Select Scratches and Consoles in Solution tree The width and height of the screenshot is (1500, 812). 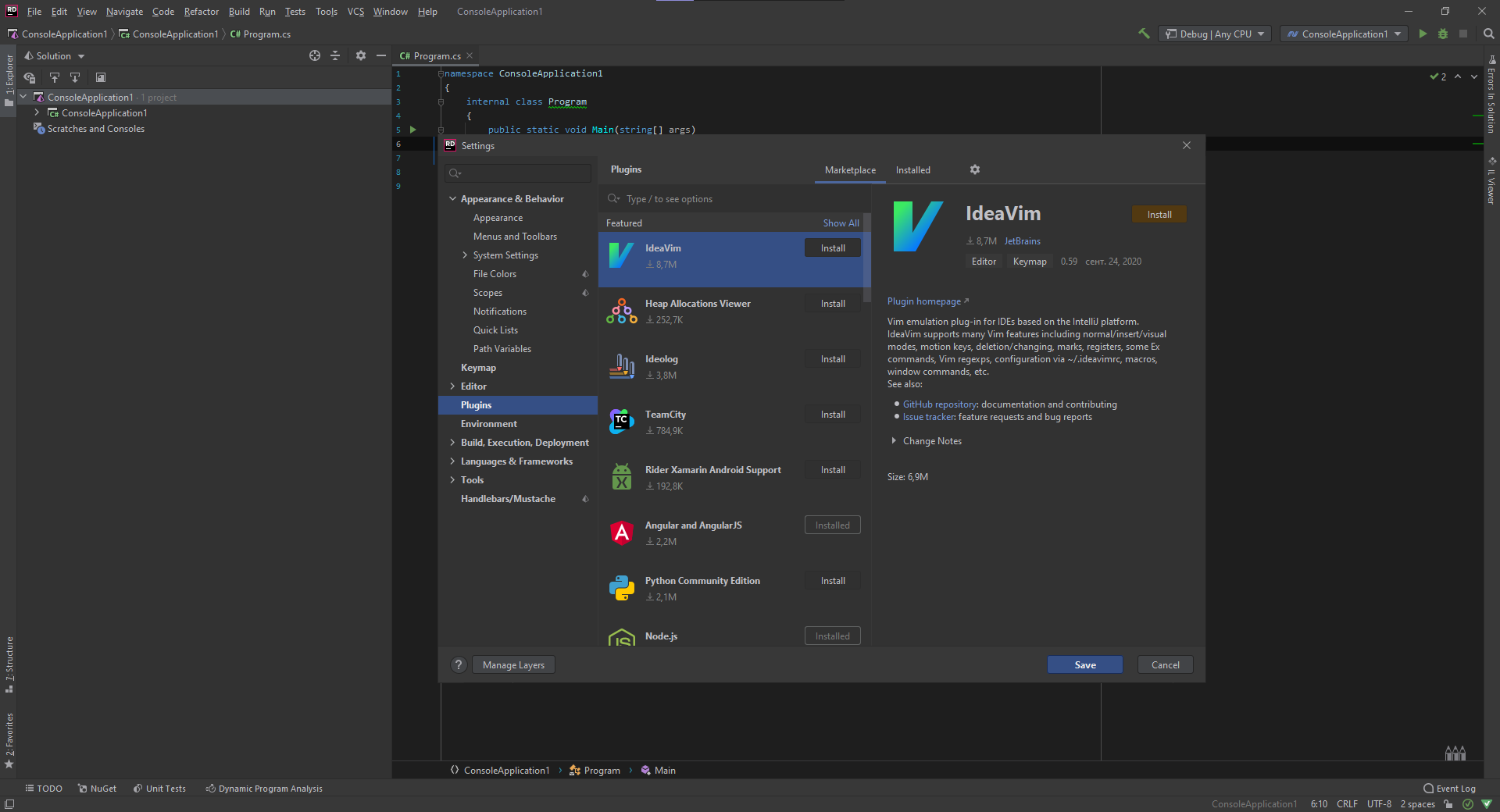click(95, 129)
